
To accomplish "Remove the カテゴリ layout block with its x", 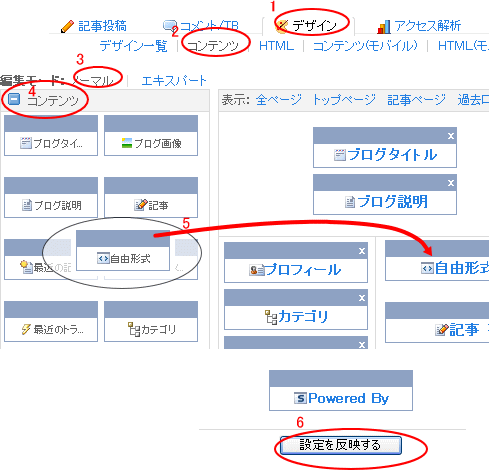I will [x=362, y=298].
